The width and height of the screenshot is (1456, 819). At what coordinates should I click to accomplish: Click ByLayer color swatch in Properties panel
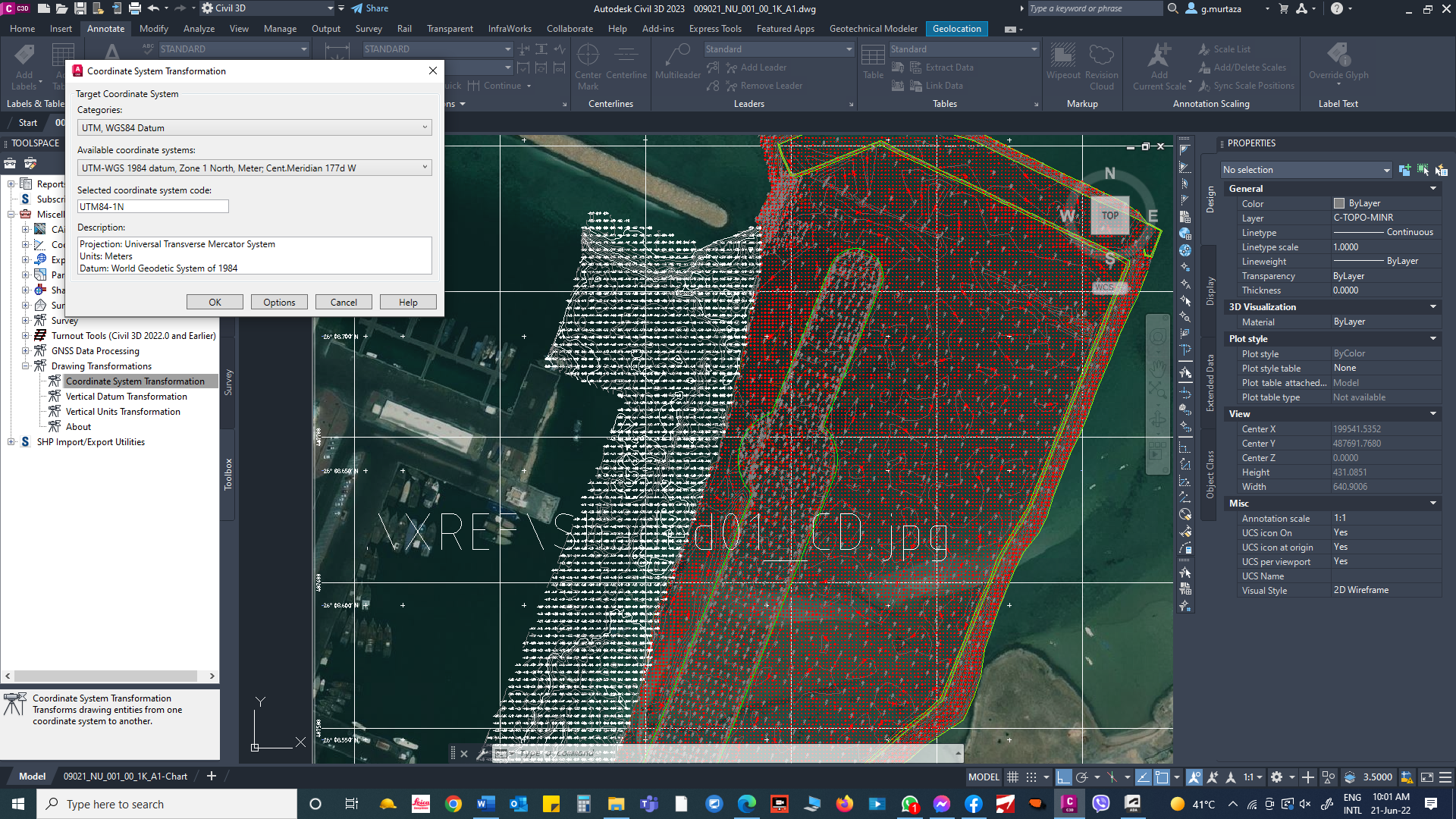click(x=1338, y=203)
